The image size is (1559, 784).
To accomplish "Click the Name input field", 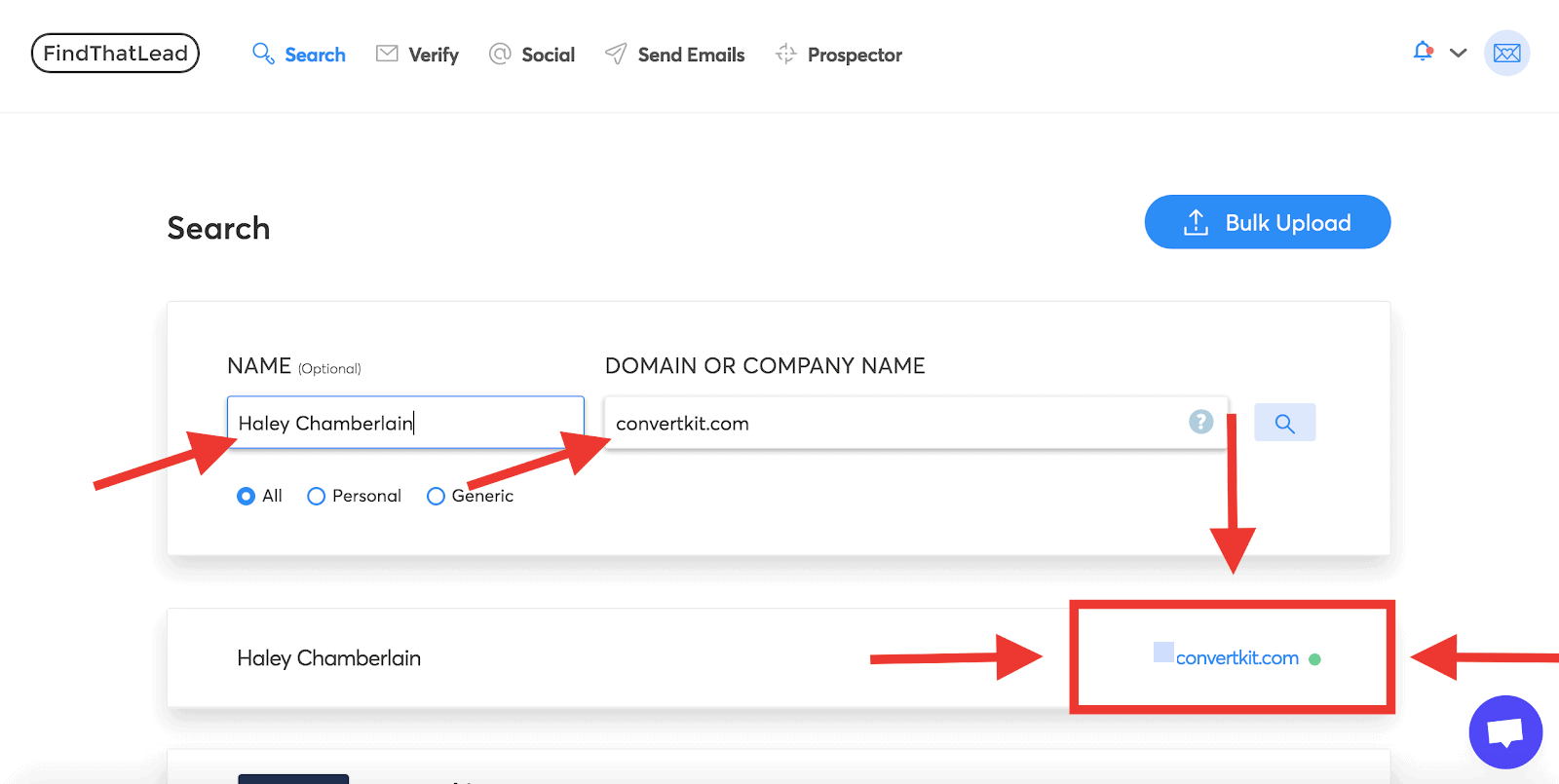I will click(x=405, y=423).
